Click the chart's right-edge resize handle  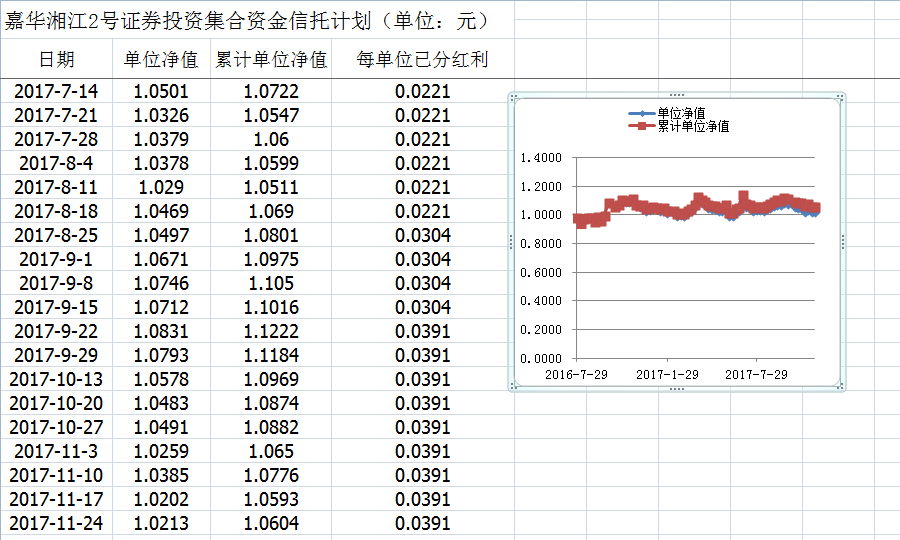pos(844,242)
